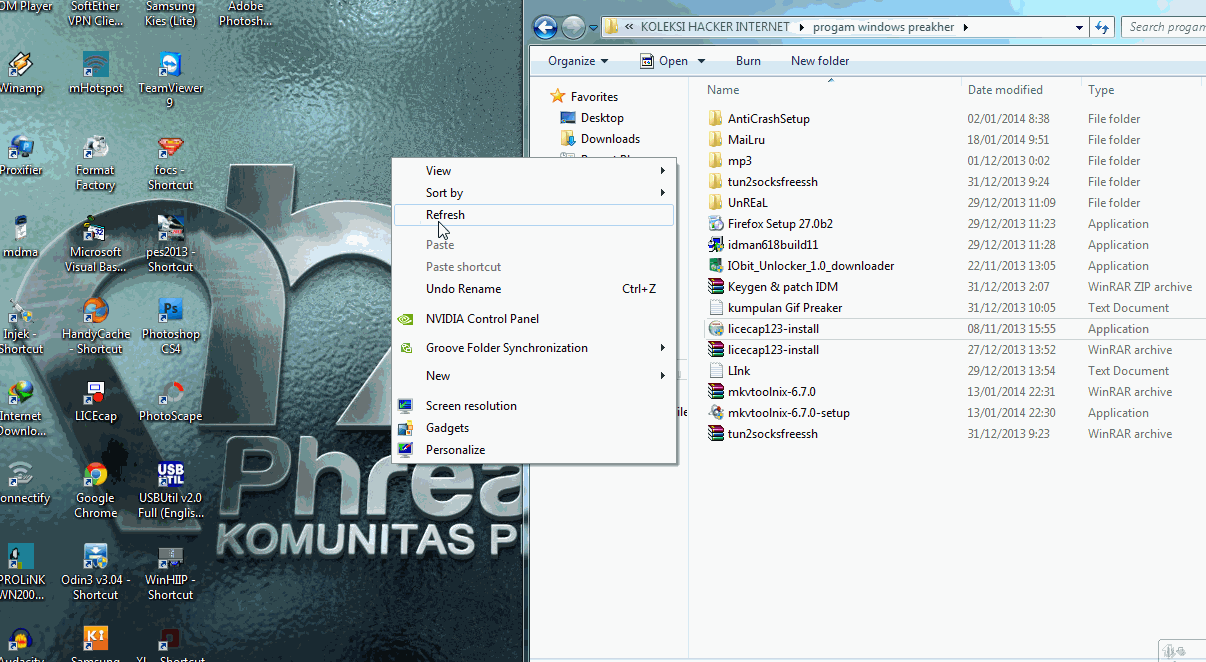1206x662 pixels.
Task: Choose Refresh from the context menu
Action: pos(534,215)
